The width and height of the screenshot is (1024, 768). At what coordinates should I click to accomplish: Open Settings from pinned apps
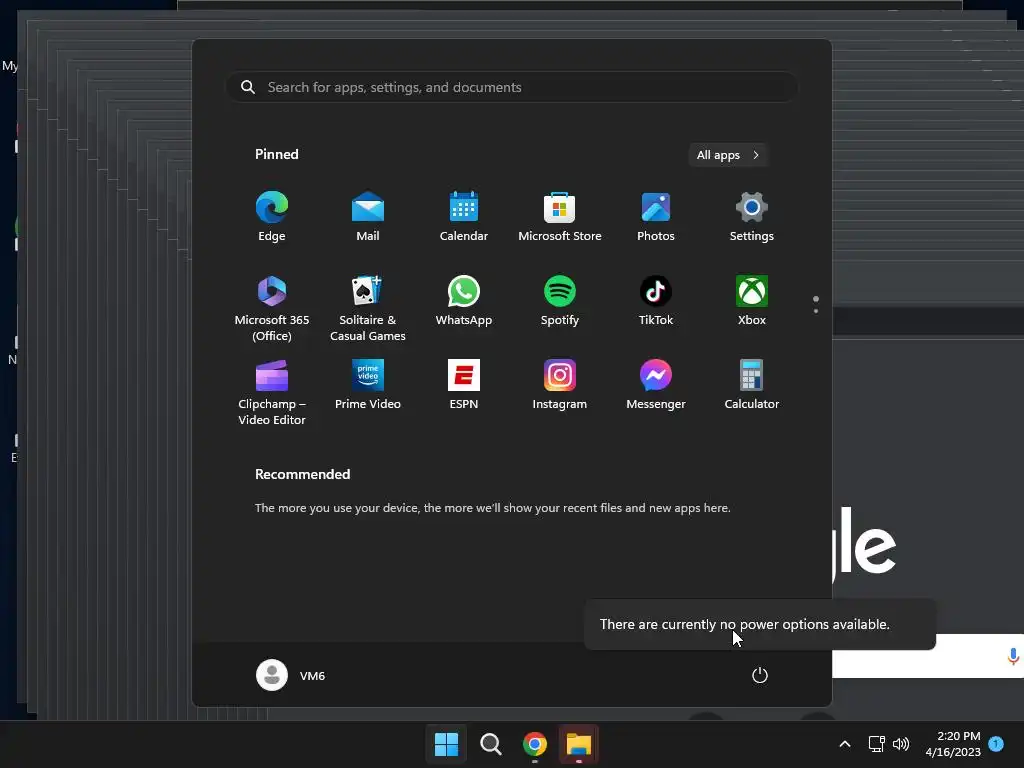point(752,216)
